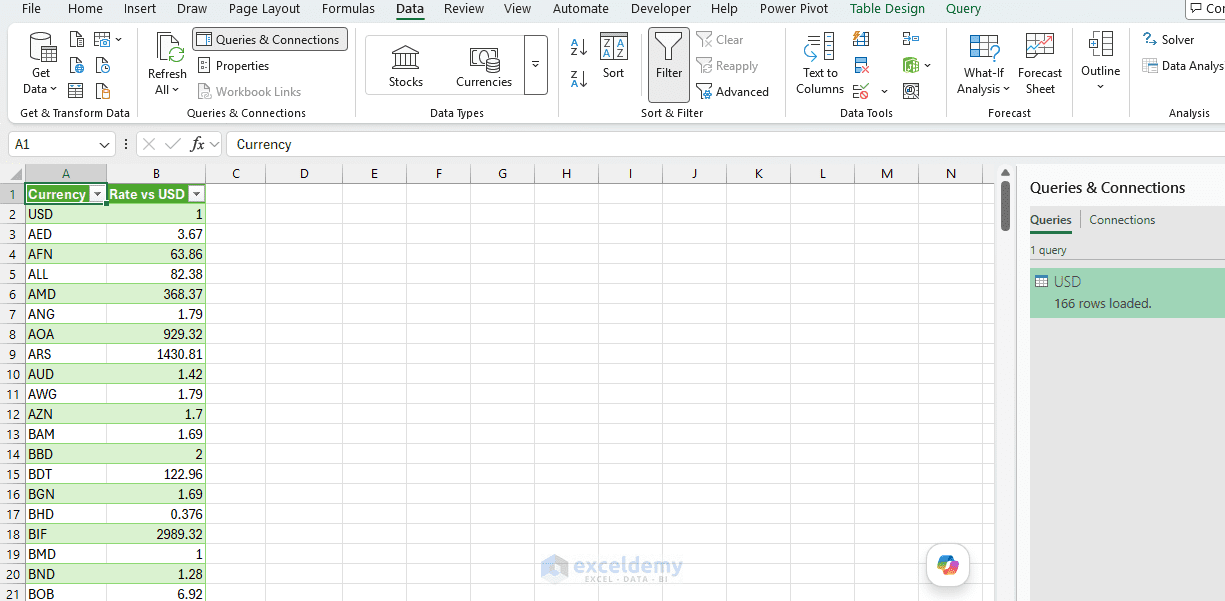Select the Stocks data type

(406, 66)
